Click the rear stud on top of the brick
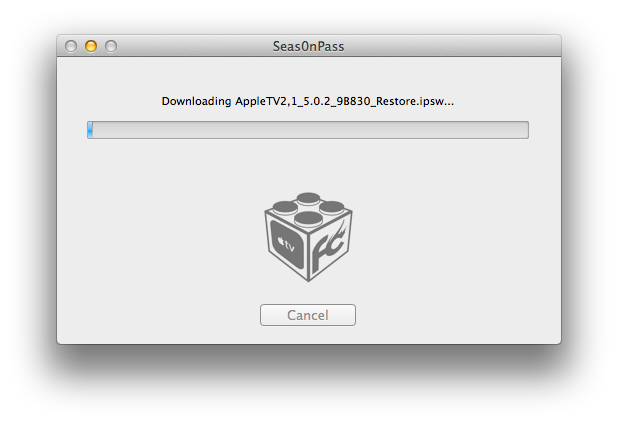The image size is (618, 423). 307,199
